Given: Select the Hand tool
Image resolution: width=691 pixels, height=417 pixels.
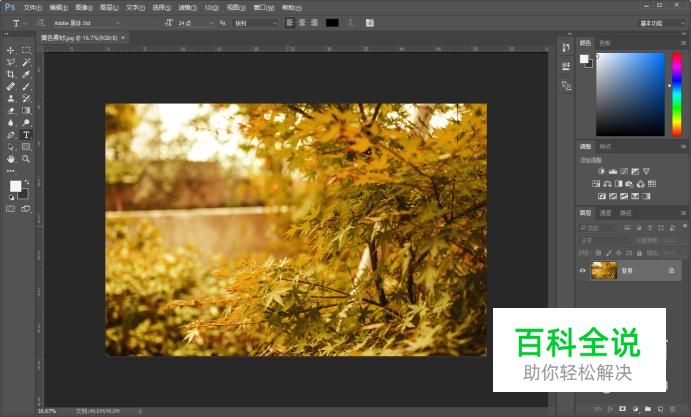Looking at the screenshot, I should click(x=11, y=159).
